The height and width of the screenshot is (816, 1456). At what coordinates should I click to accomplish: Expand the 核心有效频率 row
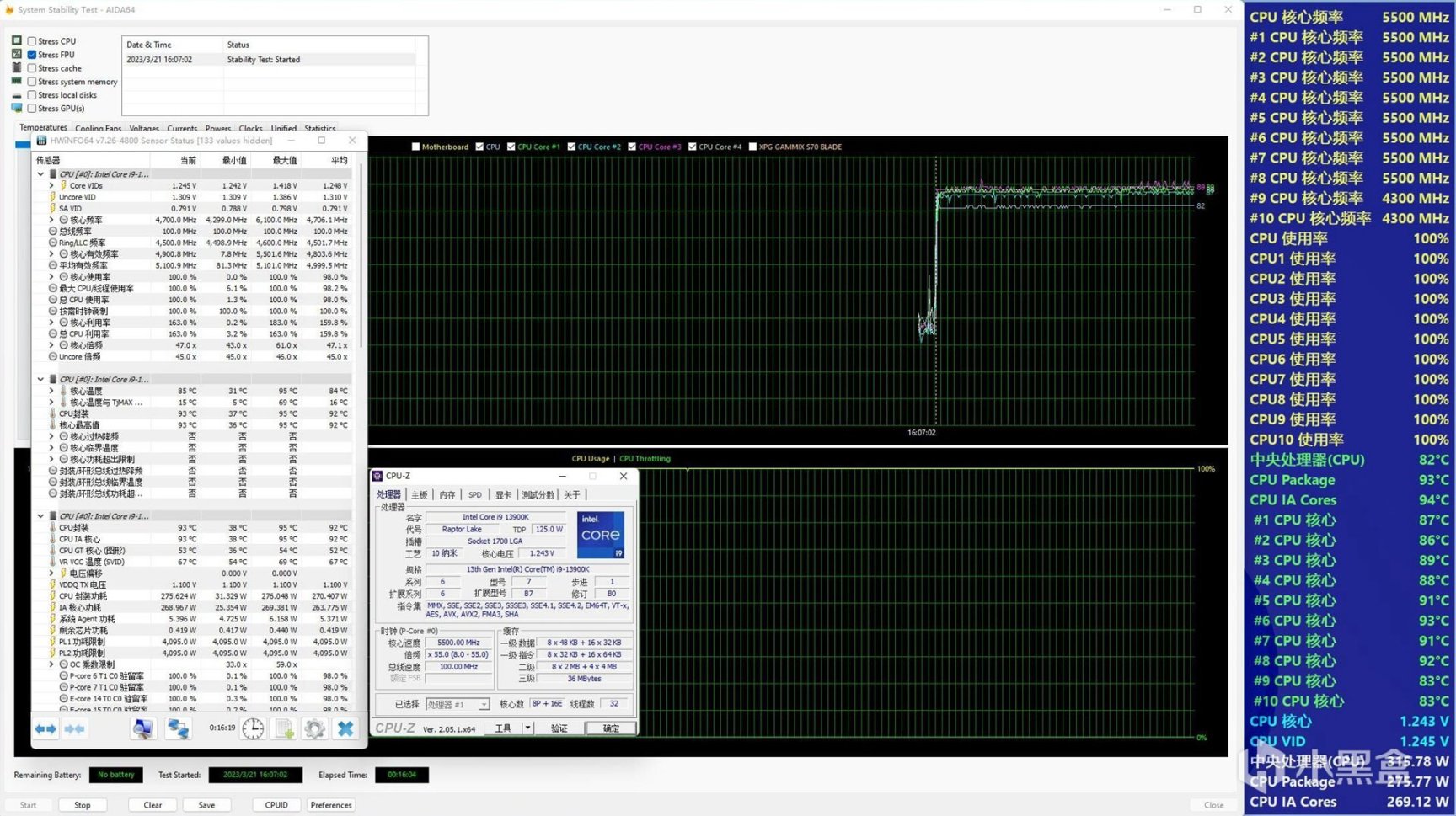click(x=51, y=253)
